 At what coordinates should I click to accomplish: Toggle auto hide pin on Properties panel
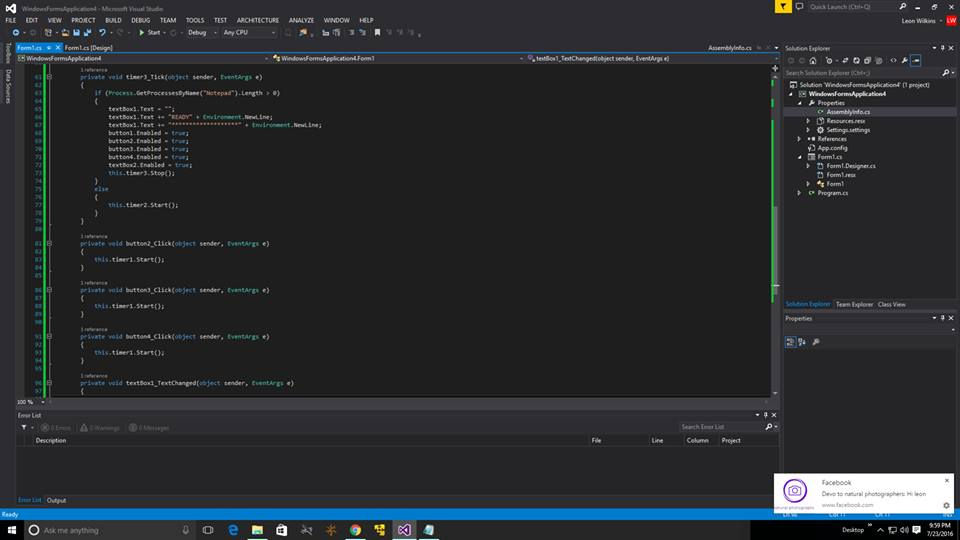click(x=942, y=318)
